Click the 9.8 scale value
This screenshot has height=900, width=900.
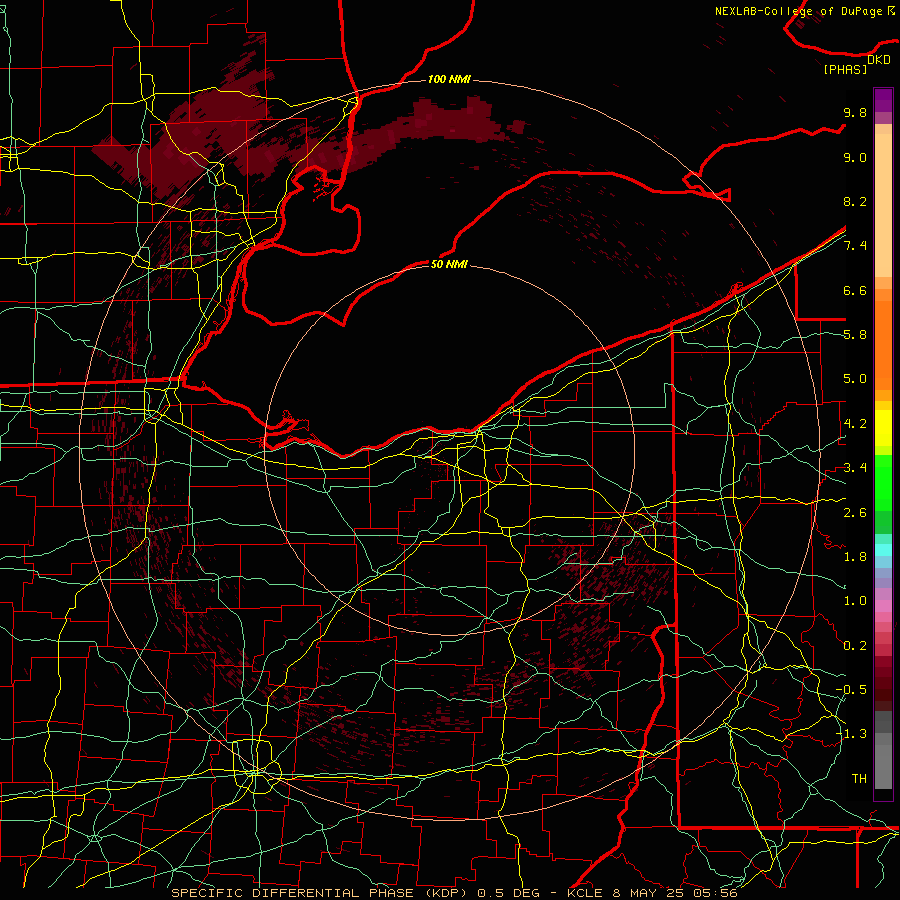click(855, 112)
